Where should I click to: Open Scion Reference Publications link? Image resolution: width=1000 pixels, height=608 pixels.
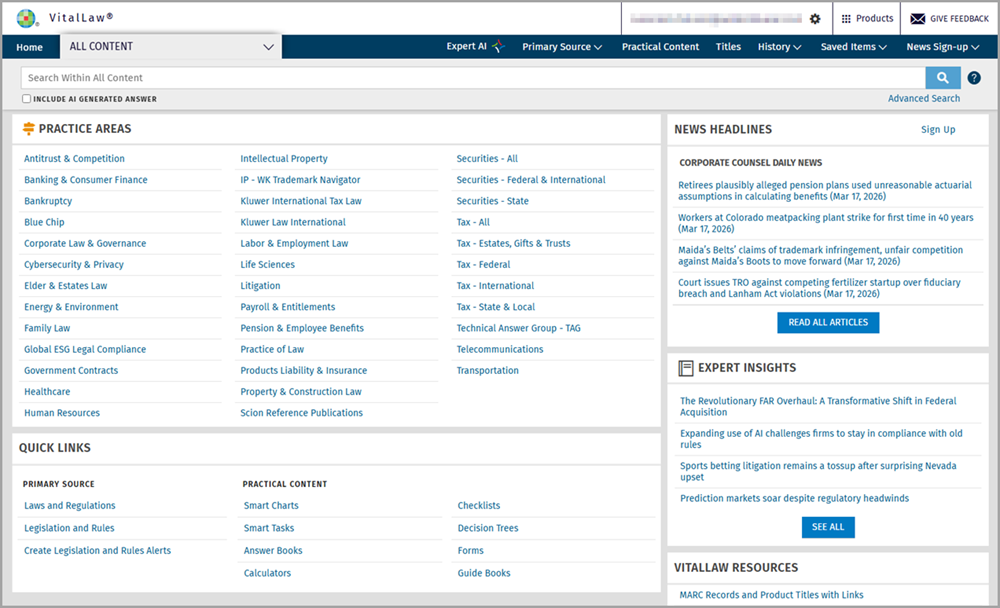click(301, 413)
